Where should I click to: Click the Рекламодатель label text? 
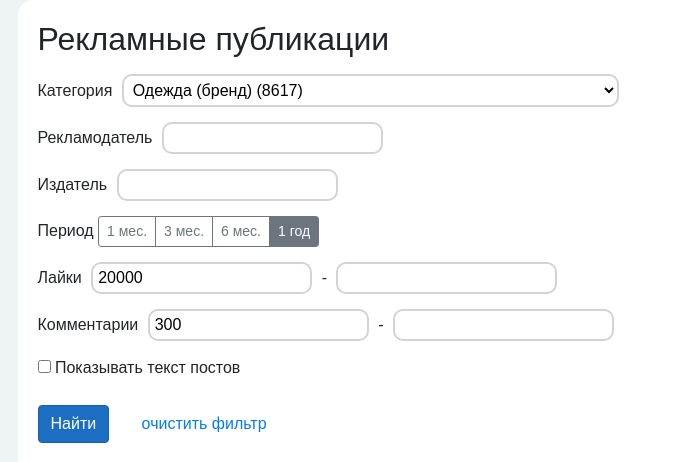pyautogui.click(x=95, y=138)
